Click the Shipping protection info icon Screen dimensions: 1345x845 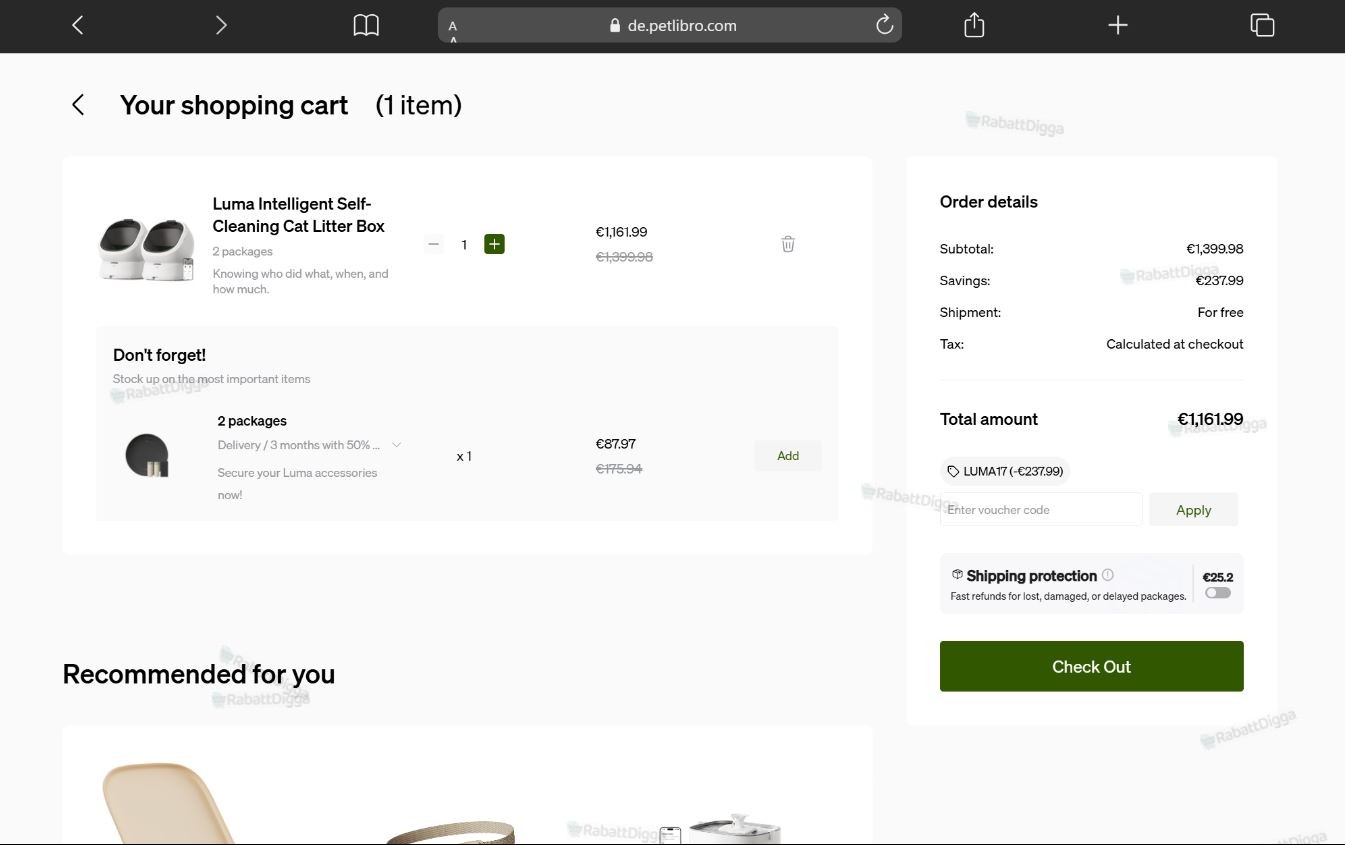(1107, 575)
